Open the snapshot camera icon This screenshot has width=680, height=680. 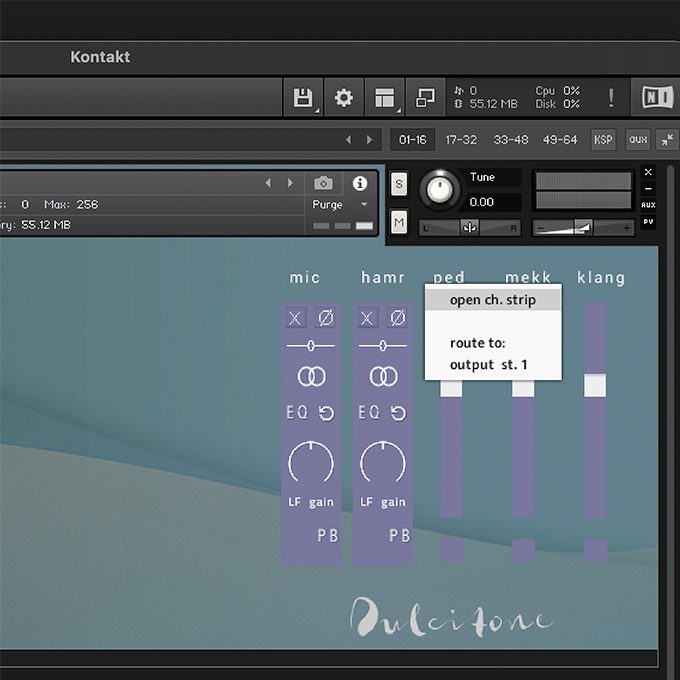point(323,183)
